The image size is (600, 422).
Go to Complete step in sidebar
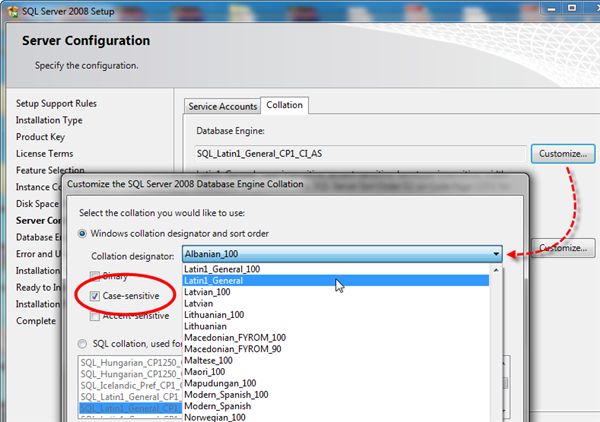pos(36,321)
